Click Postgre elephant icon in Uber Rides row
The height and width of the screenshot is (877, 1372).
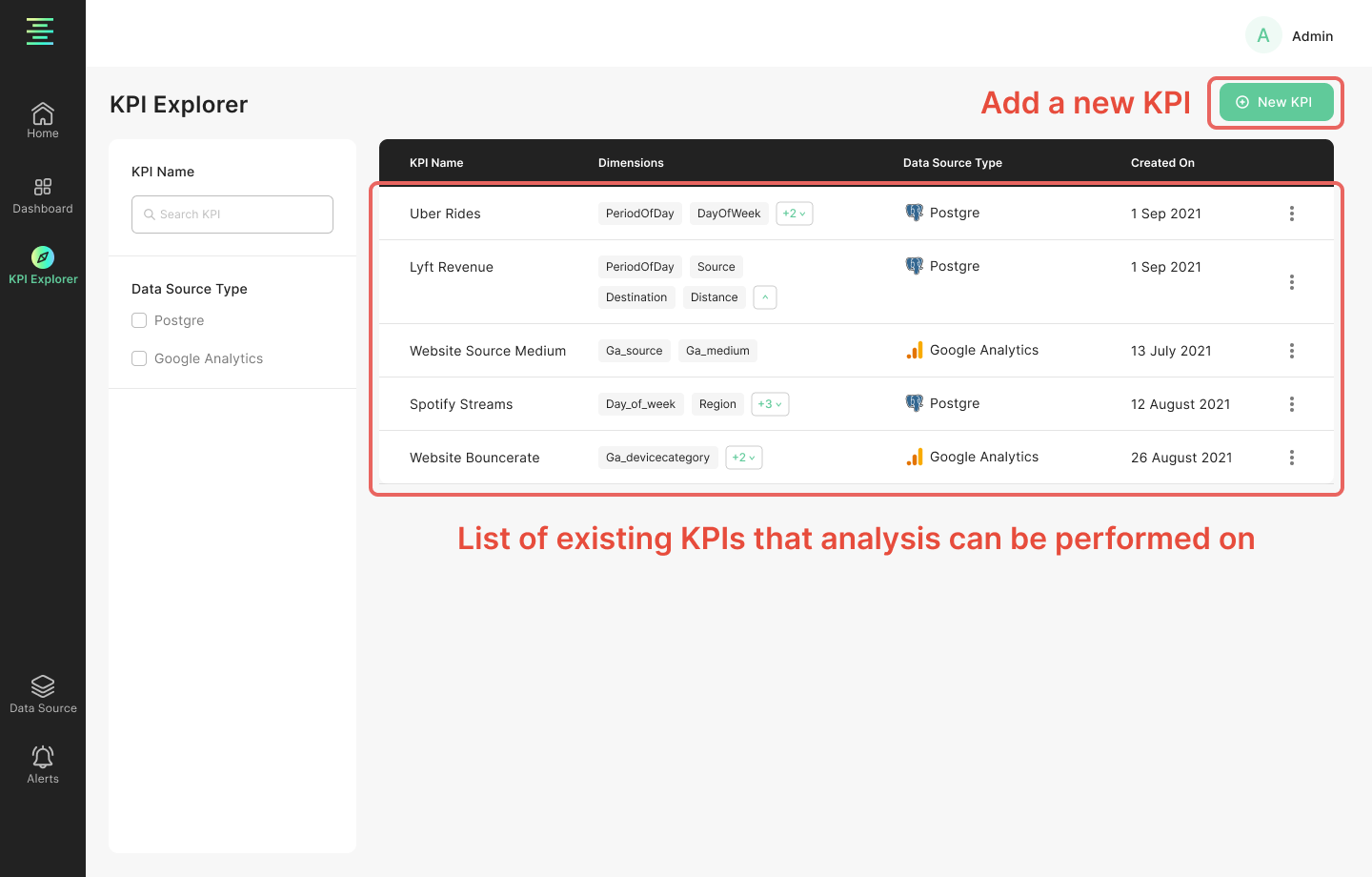point(915,213)
